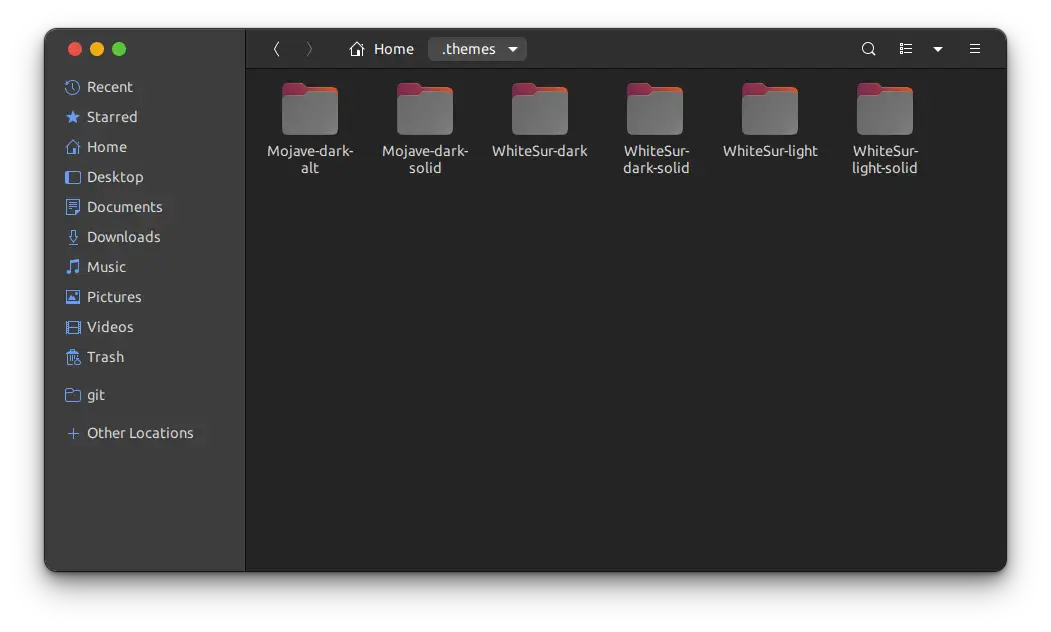Open the .themes path dropdown
Viewport: 1051px width, 632px height.
(x=477, y=49)
